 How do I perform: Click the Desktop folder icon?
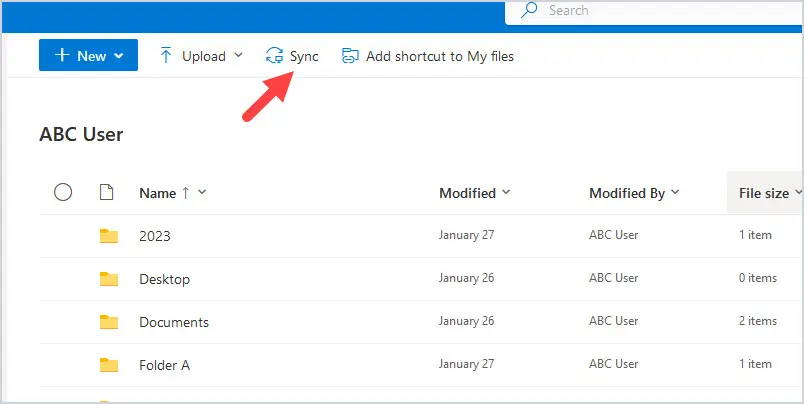click(109, 279)
